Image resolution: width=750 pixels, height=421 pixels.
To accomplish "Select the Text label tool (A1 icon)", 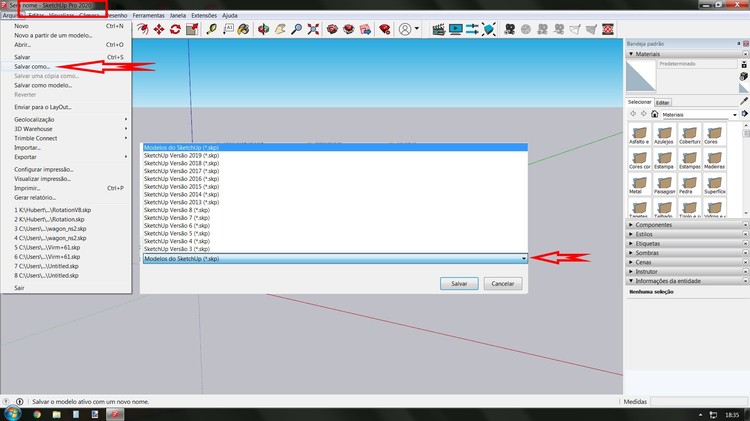I will tap(228, 30).
